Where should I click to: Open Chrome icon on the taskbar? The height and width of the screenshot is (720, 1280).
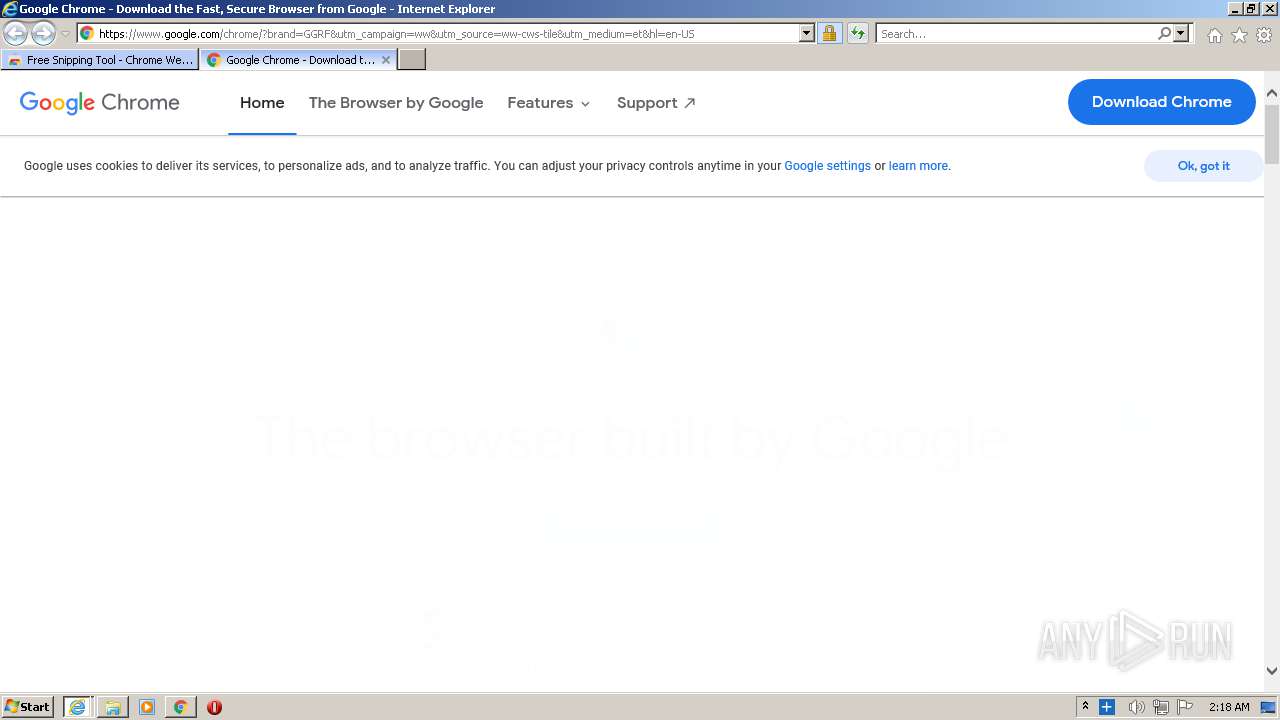(180, 707)
